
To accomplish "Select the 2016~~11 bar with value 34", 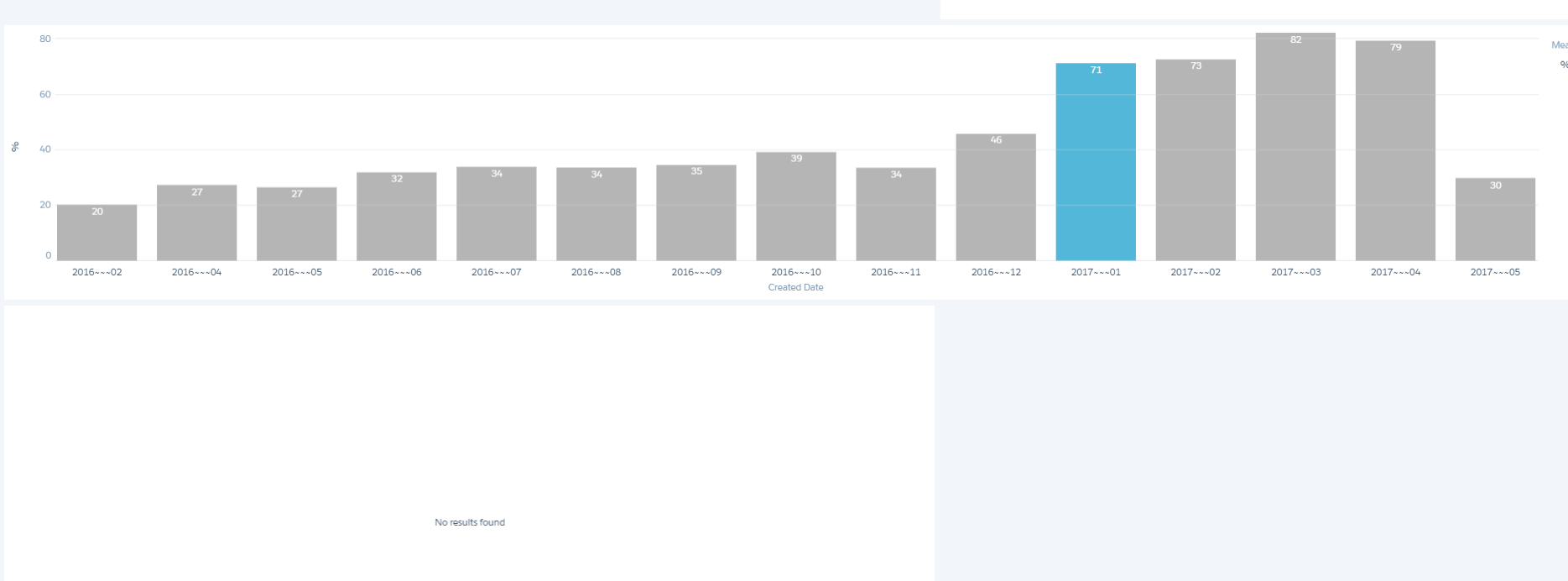I will pyautogui.click(x=896, y=214).
